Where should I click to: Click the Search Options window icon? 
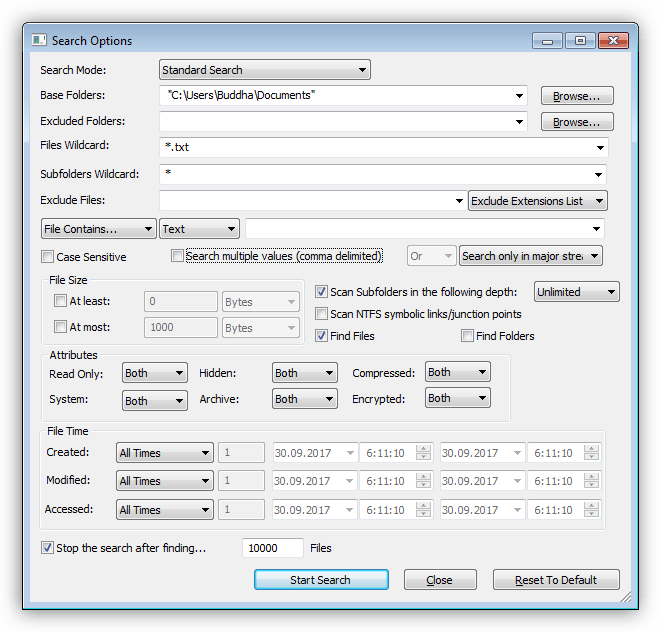(39, 40)
